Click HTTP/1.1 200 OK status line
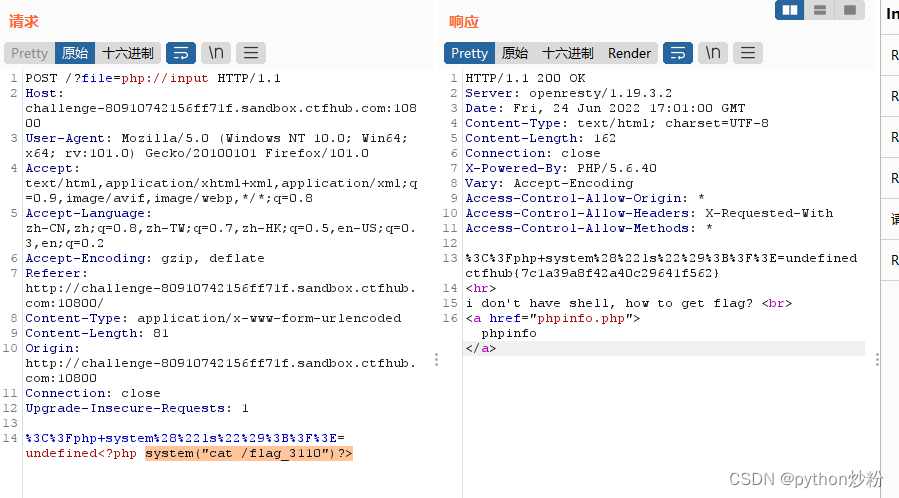The image size is (899, 498). [525, 78]
